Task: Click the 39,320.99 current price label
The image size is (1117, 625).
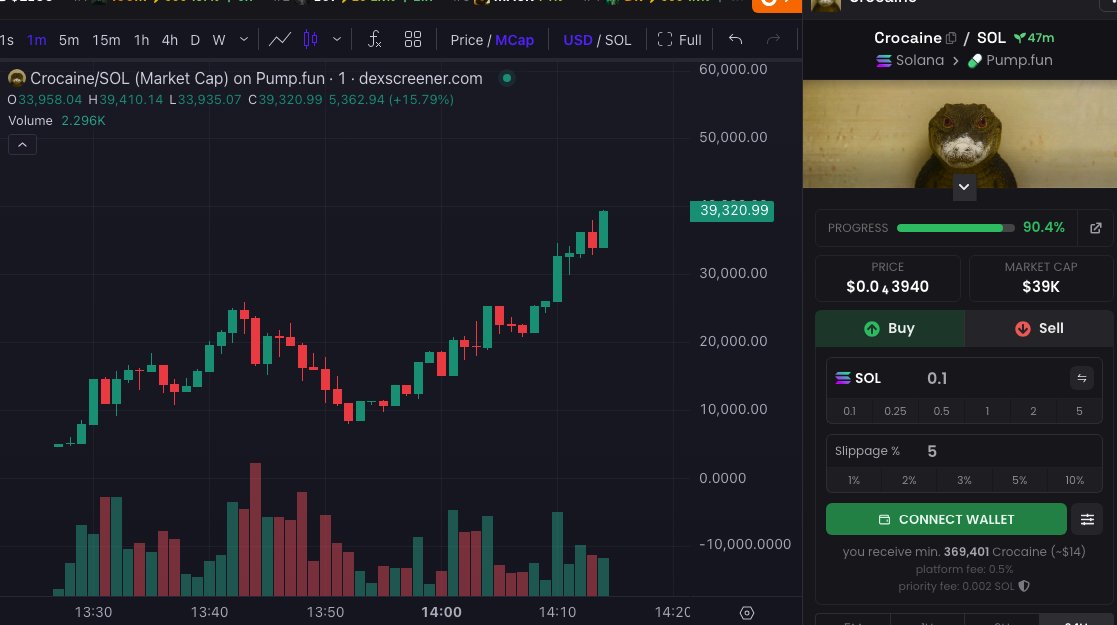Action: [732, 210]
